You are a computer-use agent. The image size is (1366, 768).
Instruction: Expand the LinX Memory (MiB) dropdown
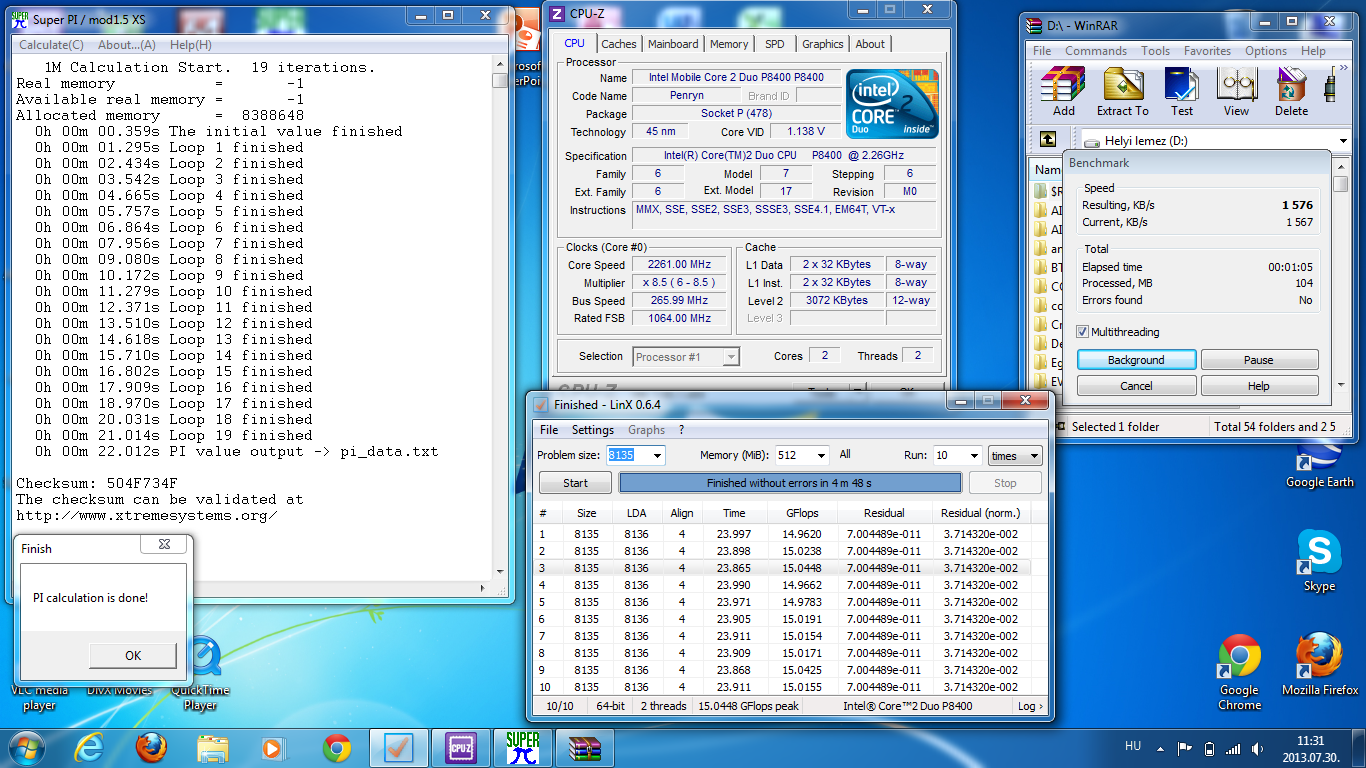coord(821,455)
